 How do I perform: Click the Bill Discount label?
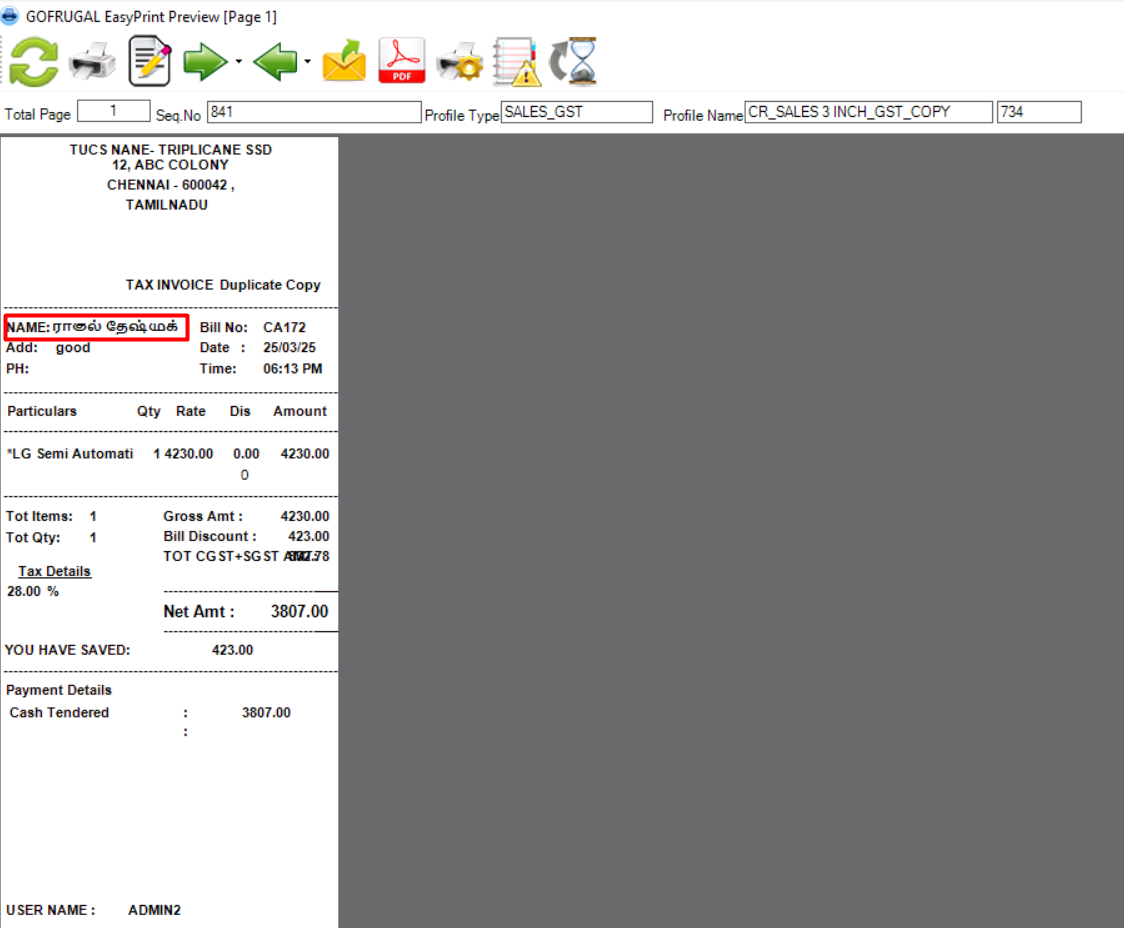(x=209, y=537)
